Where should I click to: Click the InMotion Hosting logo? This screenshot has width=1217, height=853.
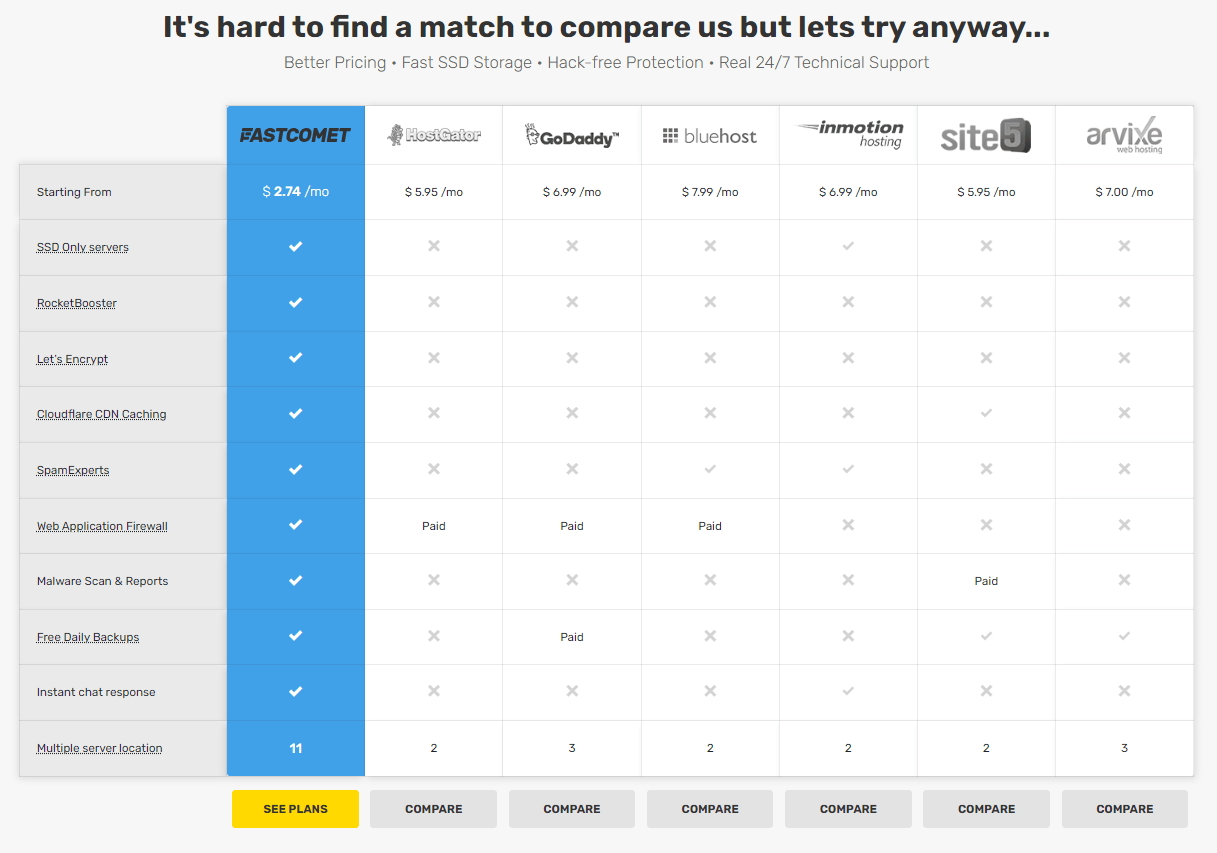[x=849, y=133]
